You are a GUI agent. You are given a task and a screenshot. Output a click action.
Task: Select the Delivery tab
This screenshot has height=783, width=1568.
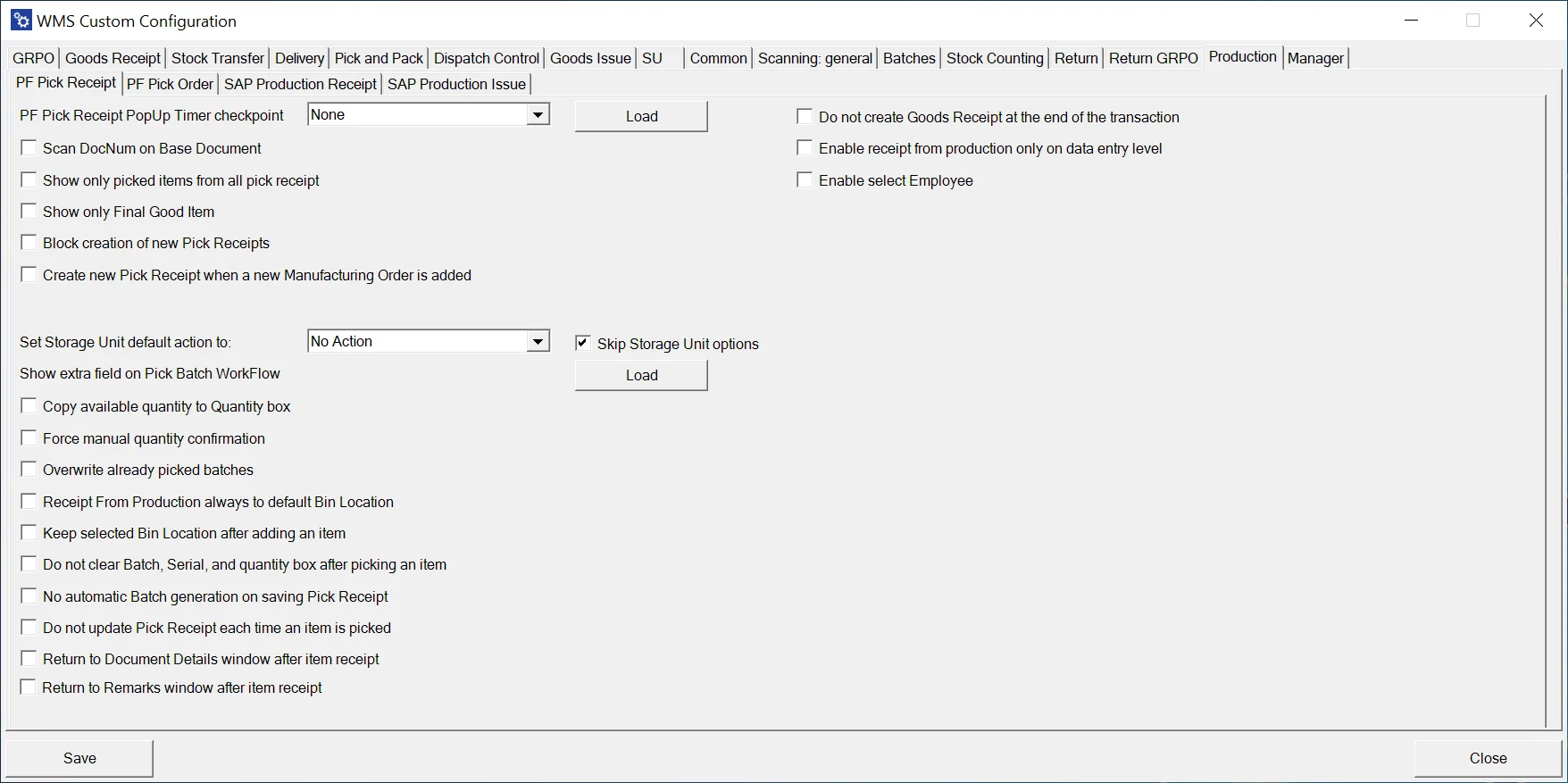pyautogui.click(x=299, y=58)
